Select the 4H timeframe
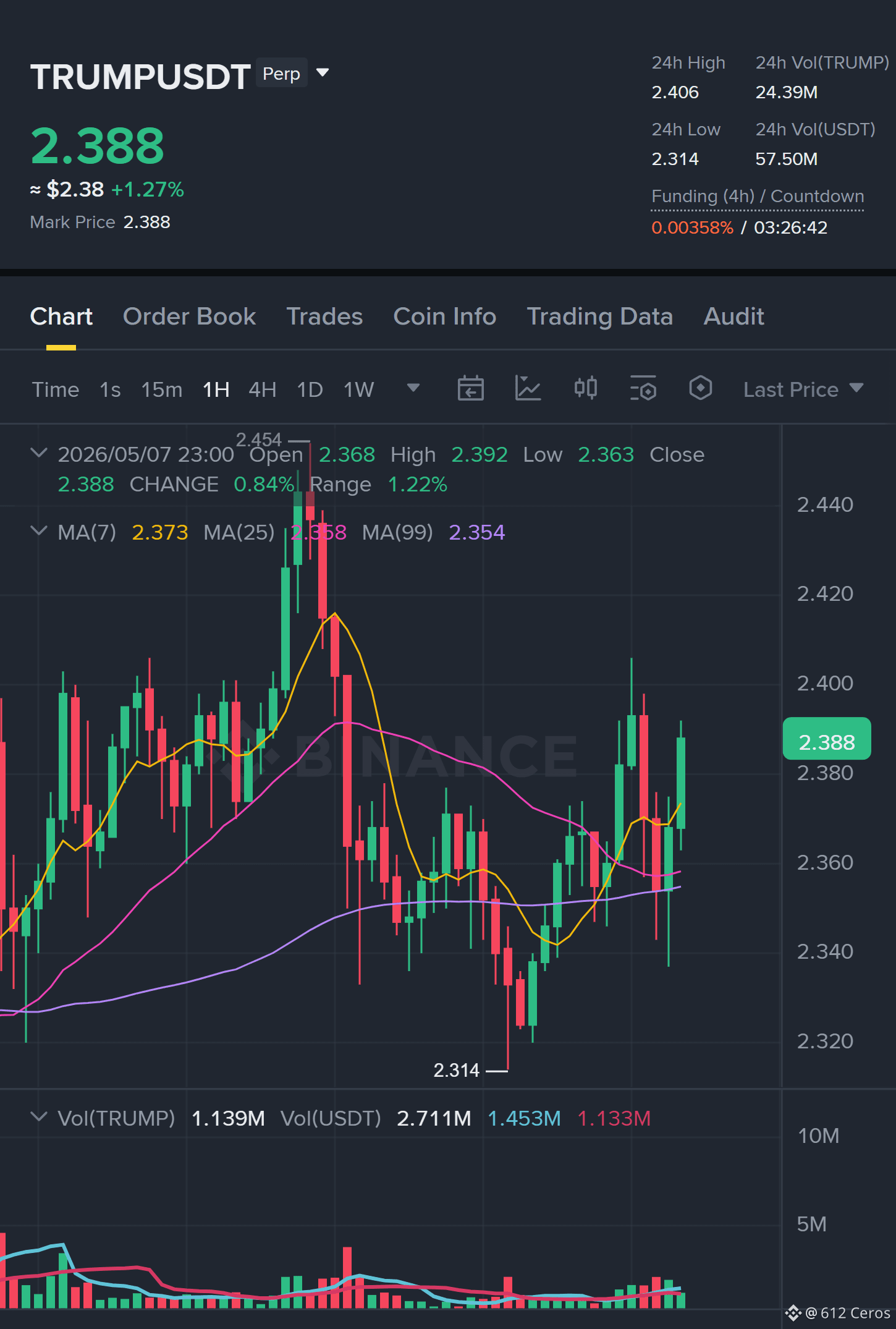The height and width of the screenshot is (1329, 896). 262,389
